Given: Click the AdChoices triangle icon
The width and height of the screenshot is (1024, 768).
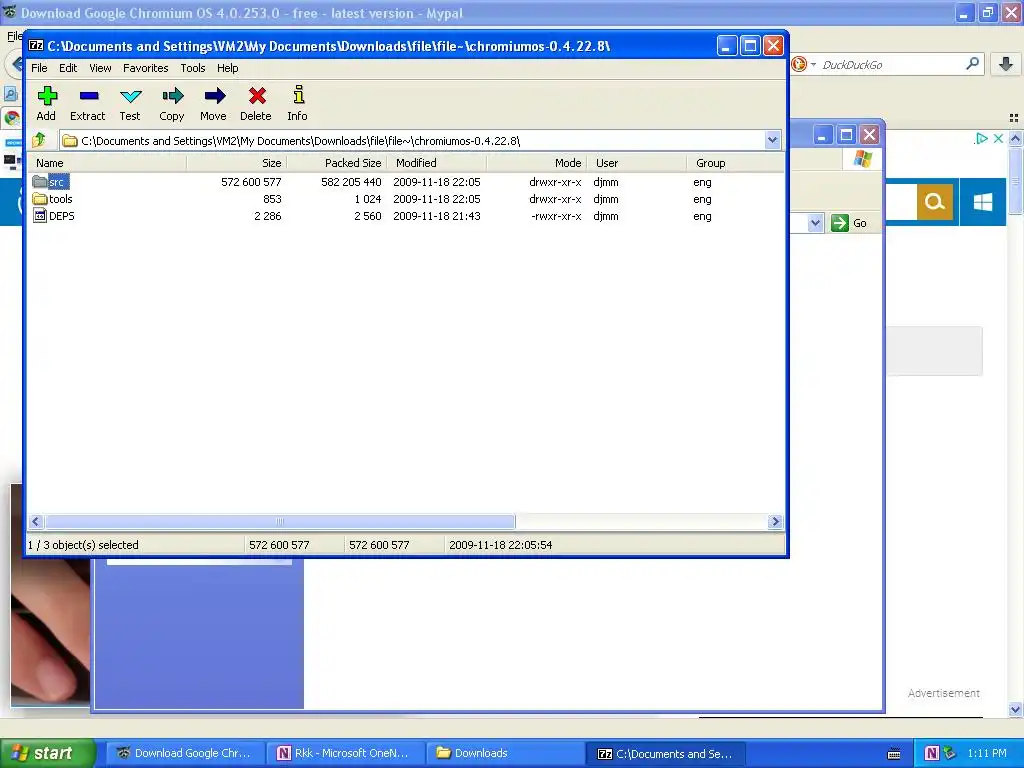Looking at the screenshot, I should click(980, 138).
